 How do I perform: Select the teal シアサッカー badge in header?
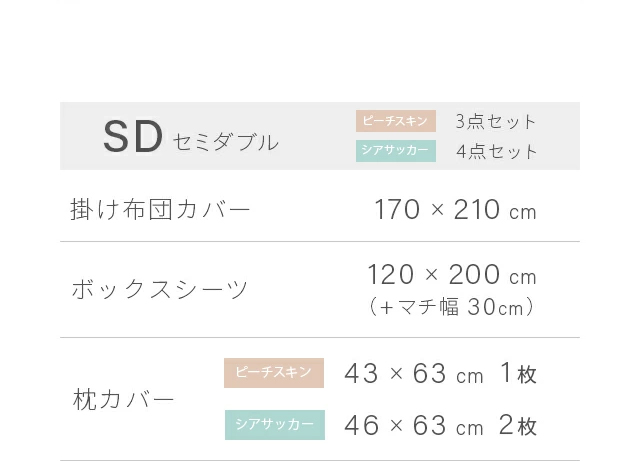click(x=396, y=151)
